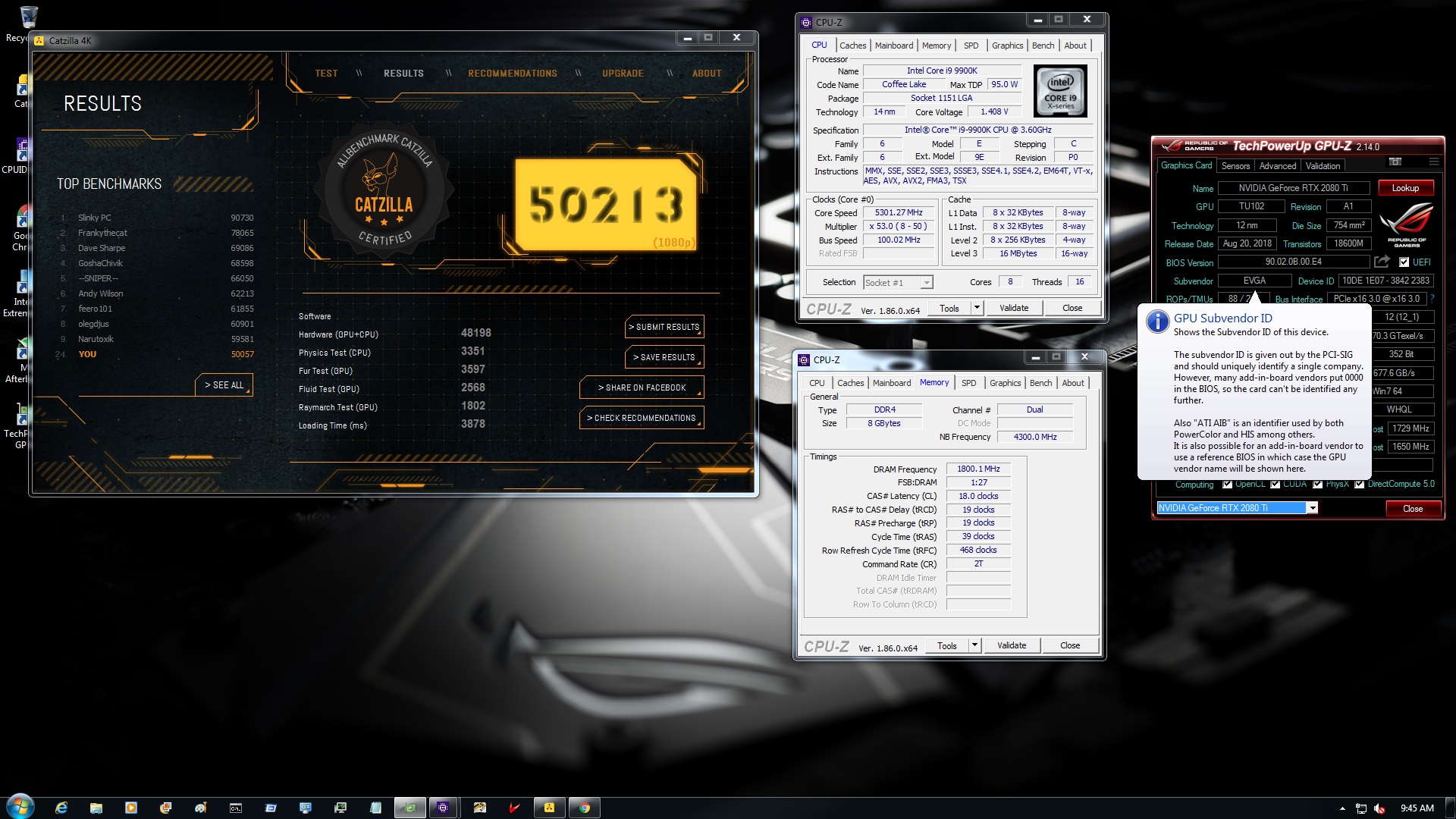Click Bus Interface question mark in GPU-Z

[x=1432, y=299]
